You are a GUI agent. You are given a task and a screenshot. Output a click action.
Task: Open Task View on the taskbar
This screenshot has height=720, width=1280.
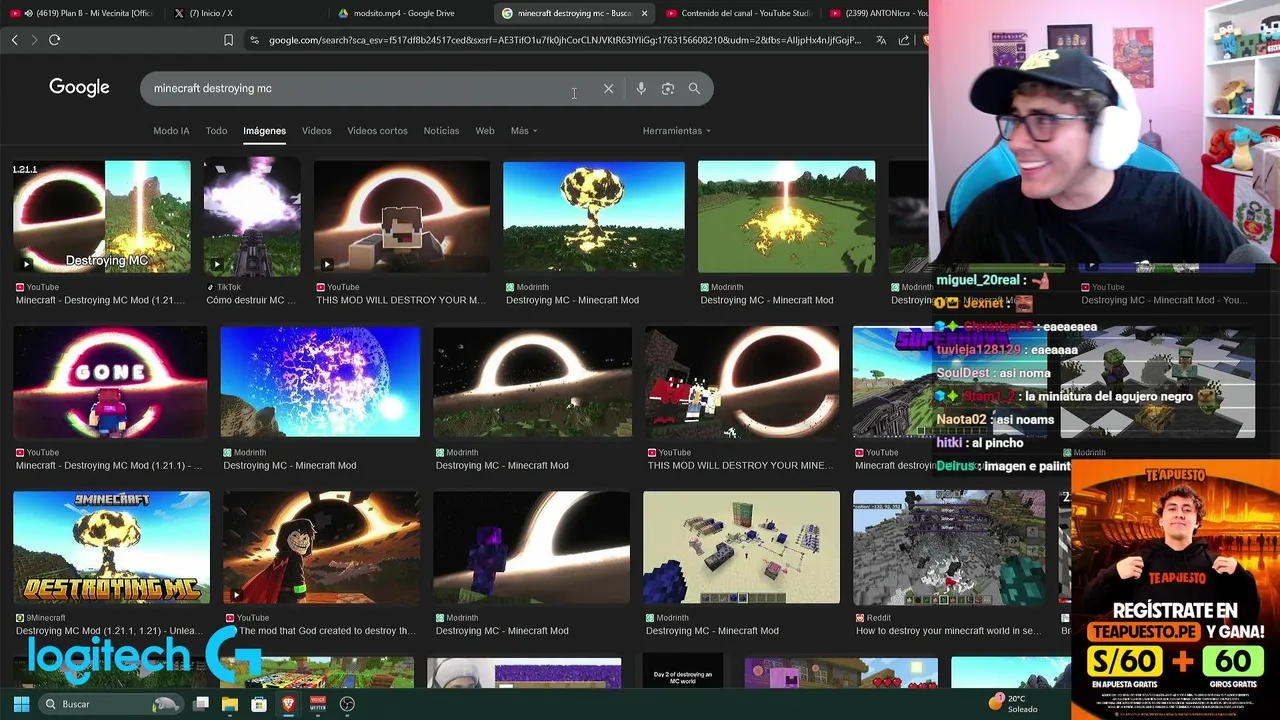click(x=201, y=704)
